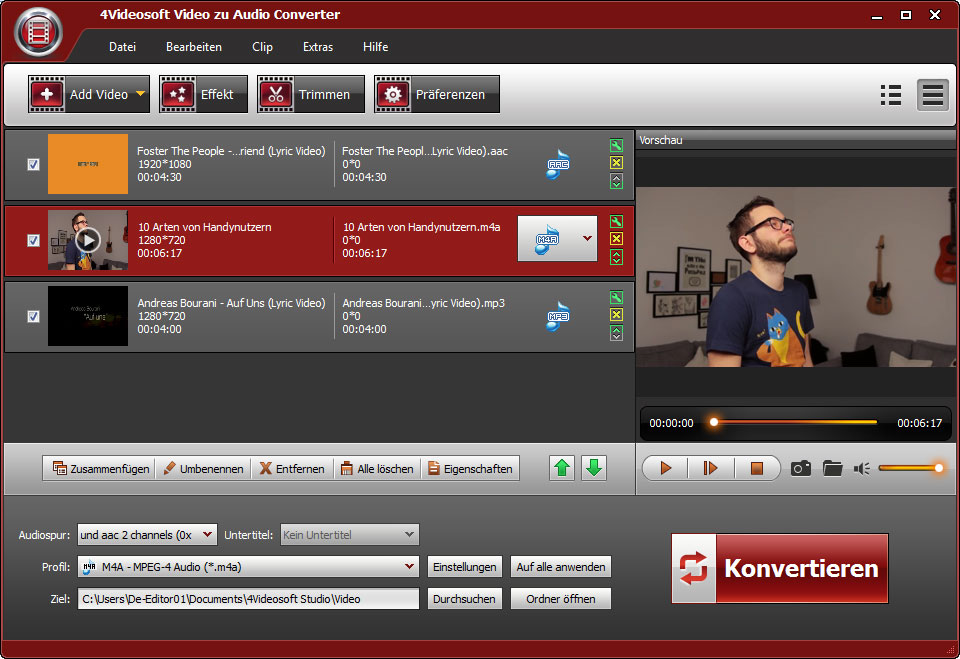Move selected item up with green arrow
The image size is (960, 659).
(x=562, y=469)
